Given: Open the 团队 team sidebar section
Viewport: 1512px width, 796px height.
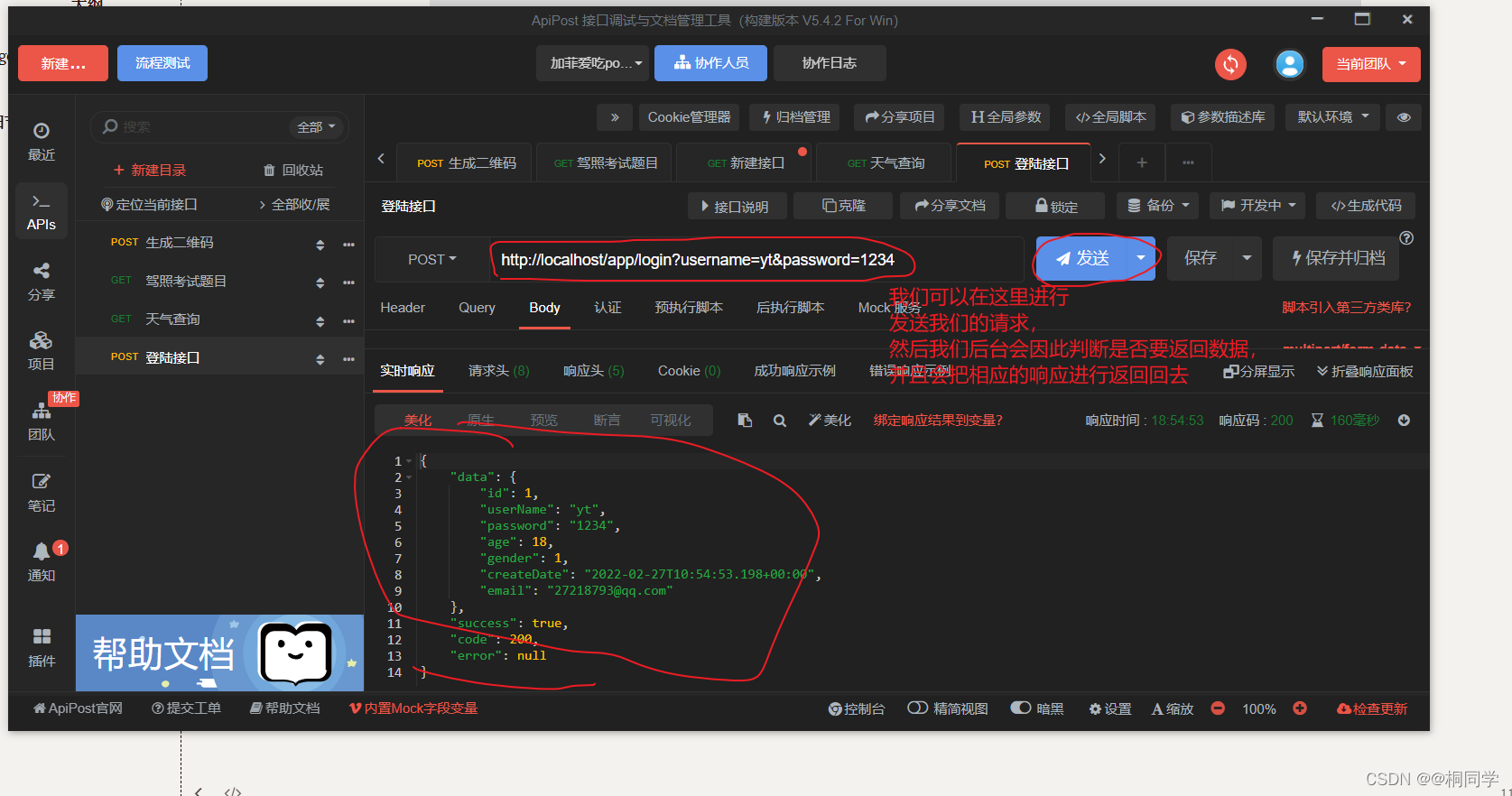Looking at the screenshot, I should pos(42,421).
